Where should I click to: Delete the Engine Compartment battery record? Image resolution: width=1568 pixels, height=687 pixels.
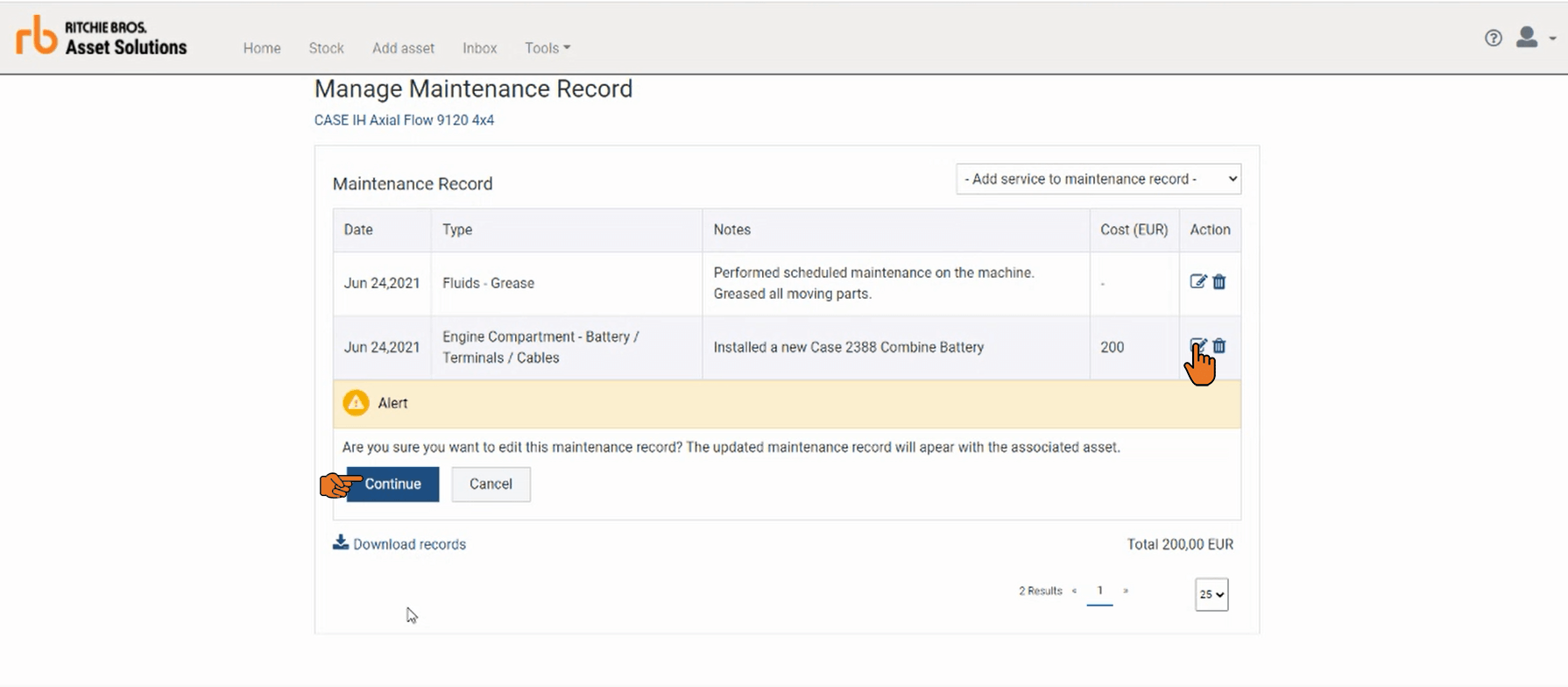pyautogui.click(x=1219, y=346)
